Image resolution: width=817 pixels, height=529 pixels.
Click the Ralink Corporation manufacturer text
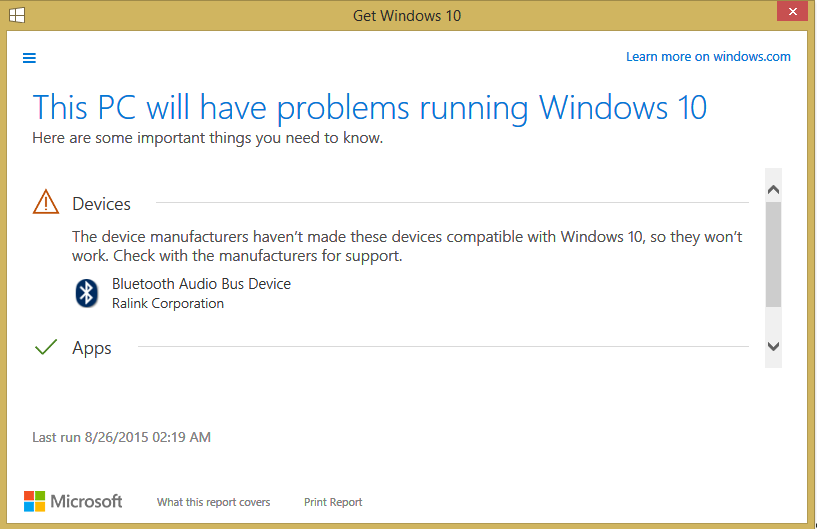[x=168, y=303]
